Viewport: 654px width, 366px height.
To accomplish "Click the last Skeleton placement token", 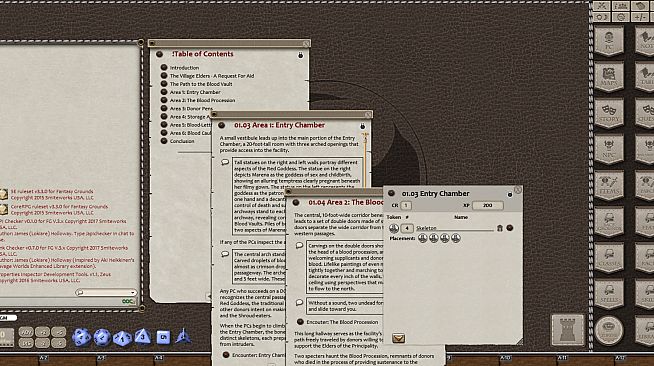I will click(x=456, y=238).
